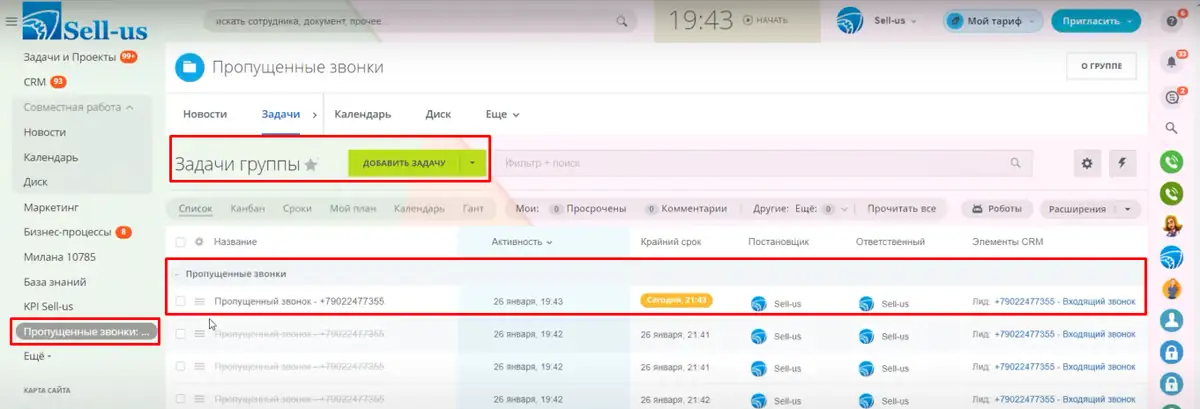Open the Диск group tab

tap(438, 114)
